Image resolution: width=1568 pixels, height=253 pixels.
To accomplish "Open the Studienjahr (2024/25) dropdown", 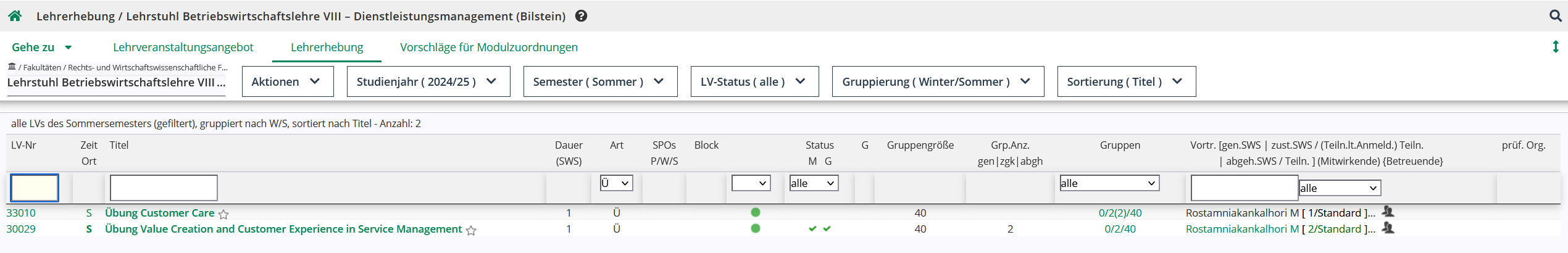I will point(428,81).
